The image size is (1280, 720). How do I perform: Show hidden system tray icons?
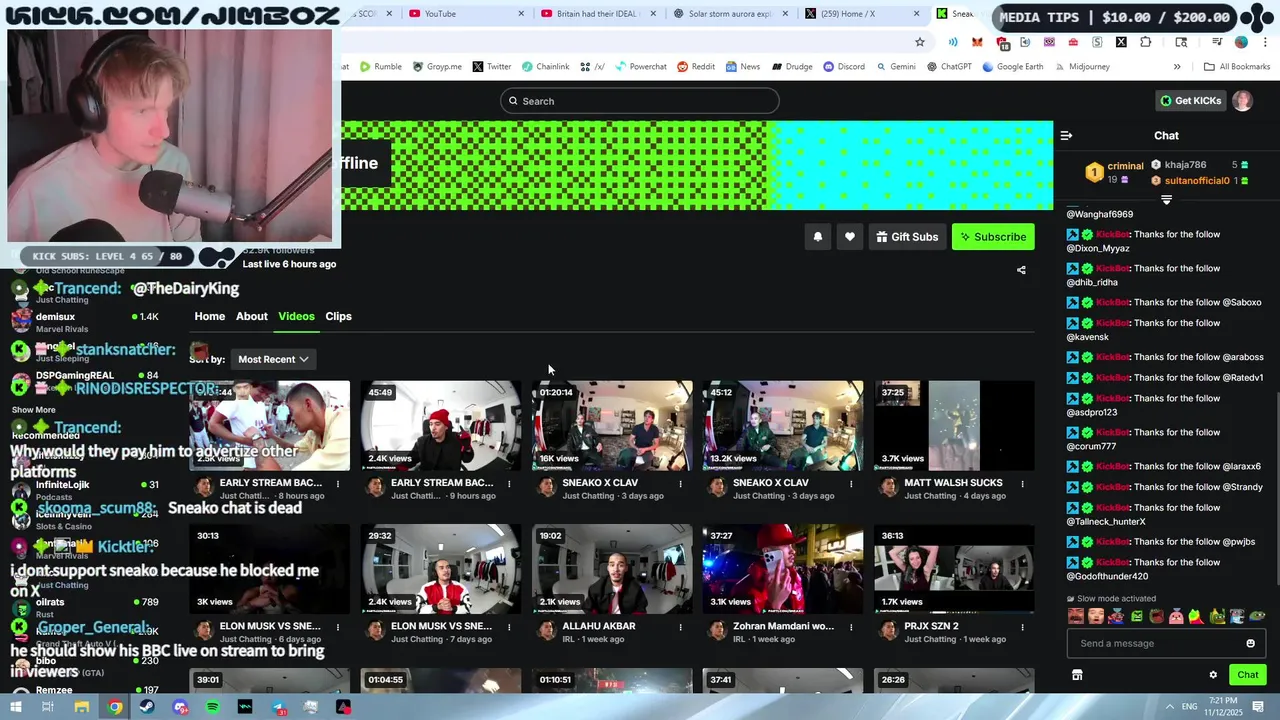pyautogui.click(x=1170, y=707)
